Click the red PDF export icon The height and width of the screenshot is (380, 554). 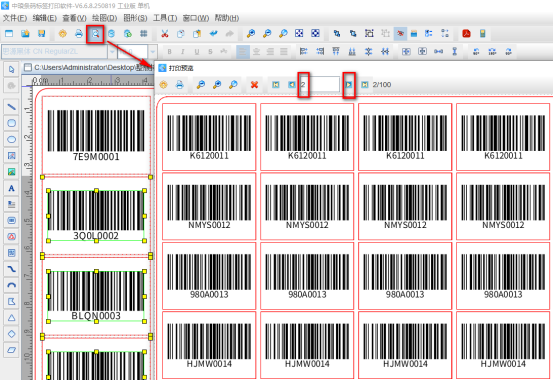[466, 34]
